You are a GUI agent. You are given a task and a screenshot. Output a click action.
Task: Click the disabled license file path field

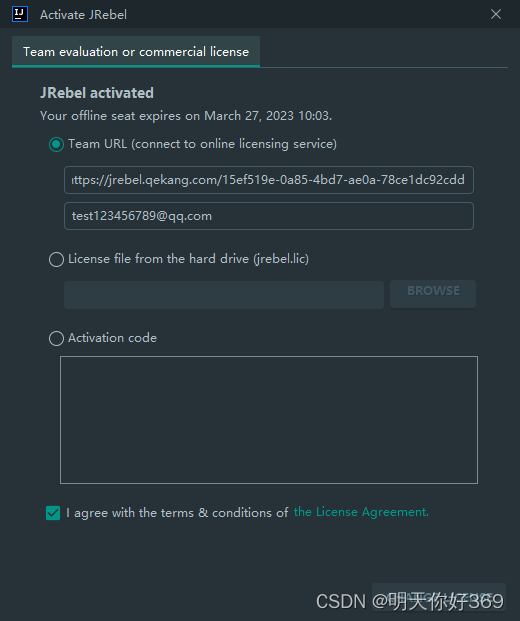click(x=224, y=295)
